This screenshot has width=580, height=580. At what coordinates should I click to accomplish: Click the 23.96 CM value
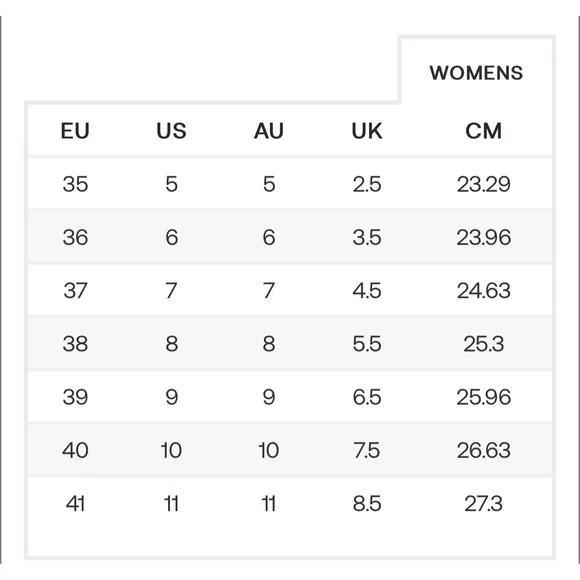(x=483, y=237)
